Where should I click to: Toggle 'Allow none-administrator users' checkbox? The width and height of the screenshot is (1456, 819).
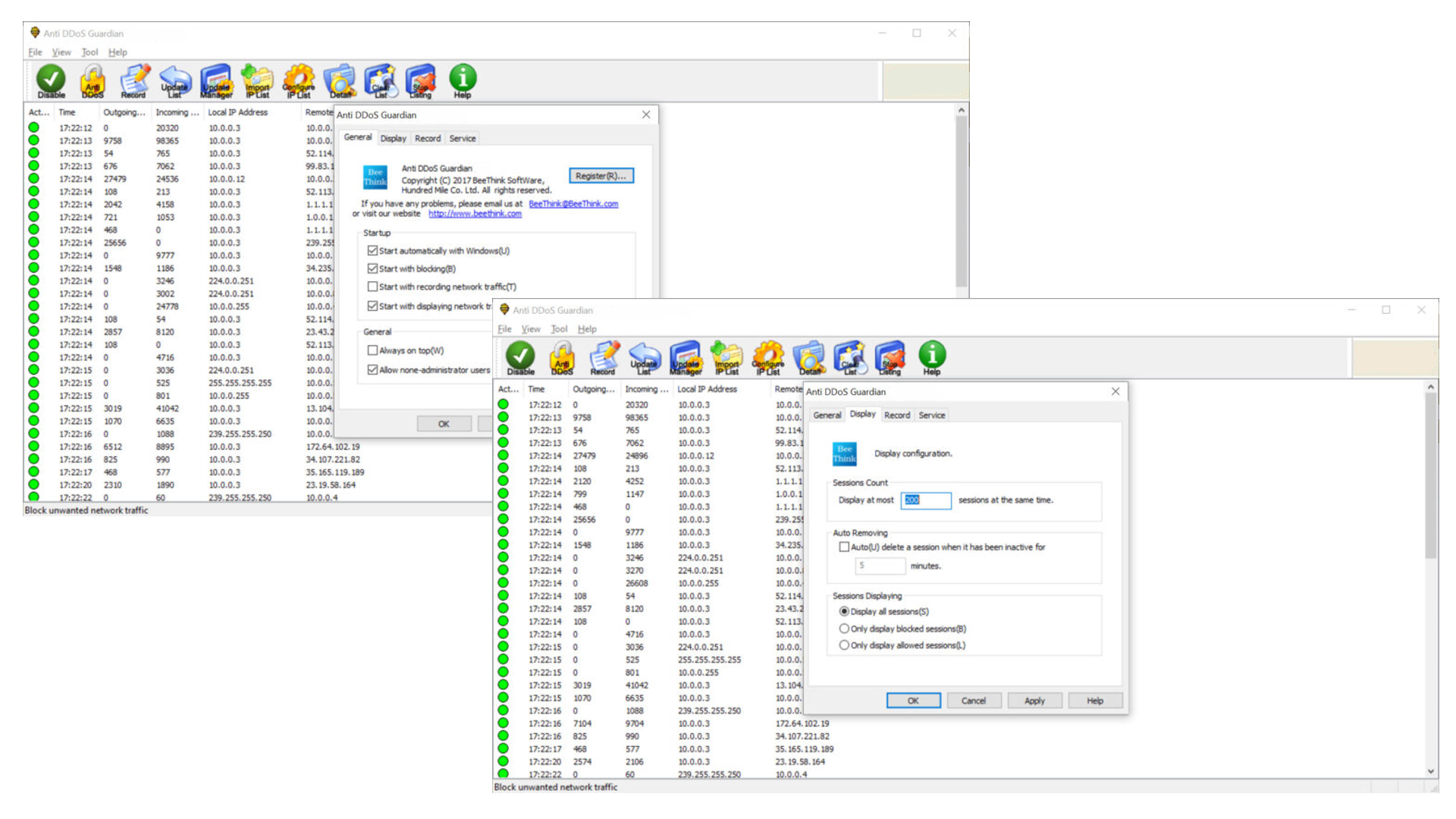(x=372, y=370)
